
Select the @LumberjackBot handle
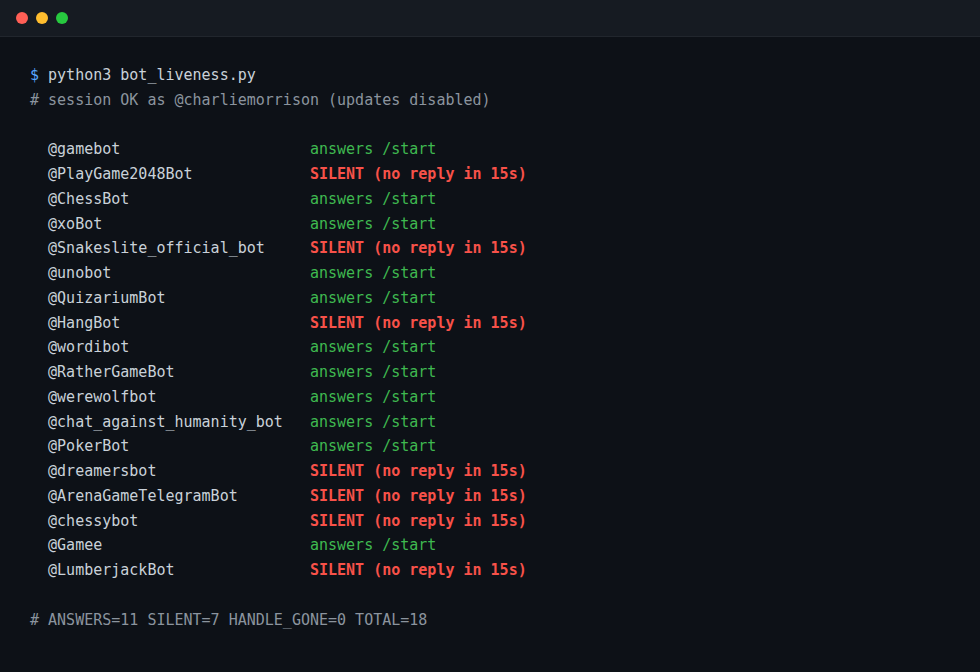[x=111, y=570]
